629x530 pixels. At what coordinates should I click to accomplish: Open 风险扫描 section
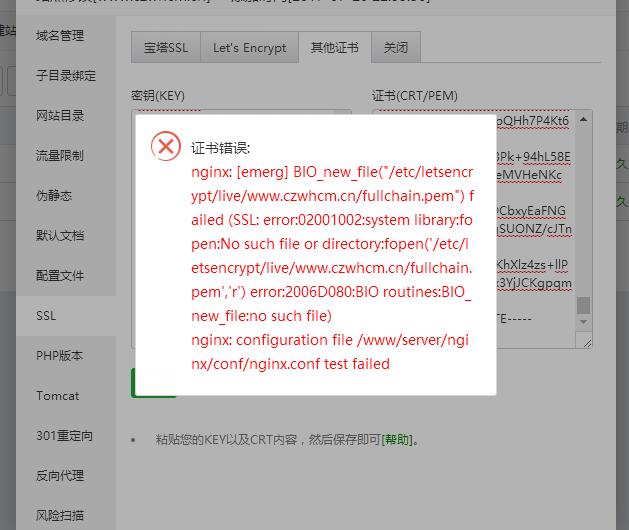click(x=60, y=515)
